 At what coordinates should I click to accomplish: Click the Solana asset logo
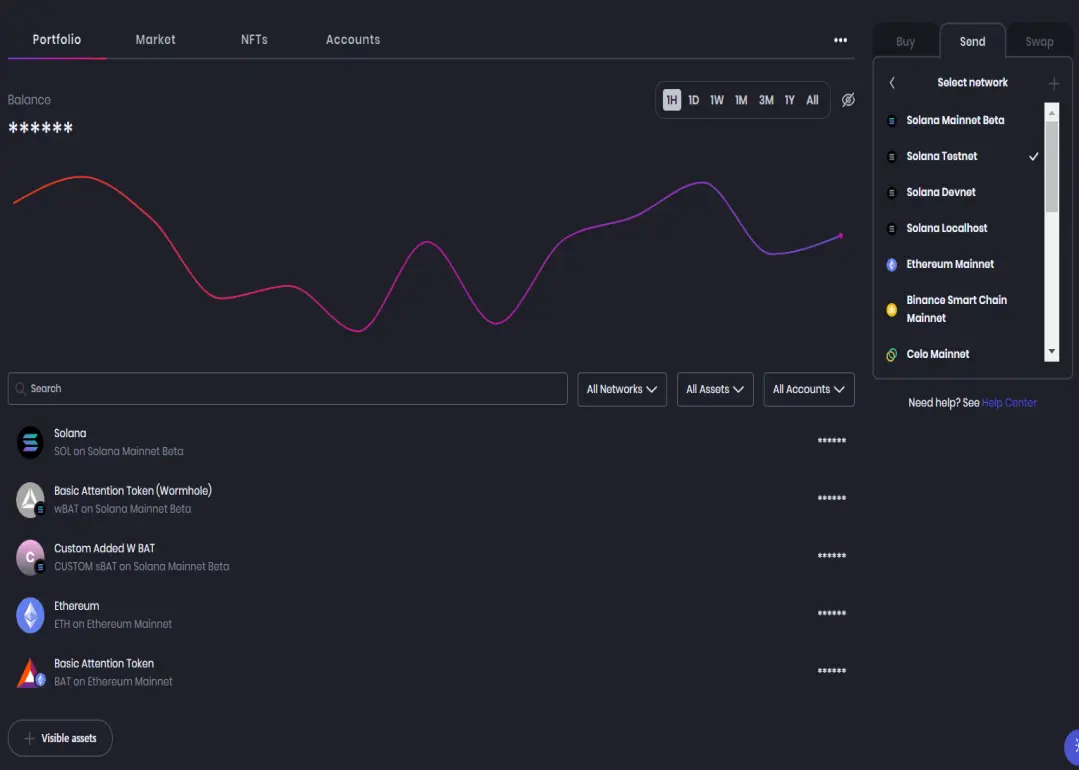(x=30, y=442)
